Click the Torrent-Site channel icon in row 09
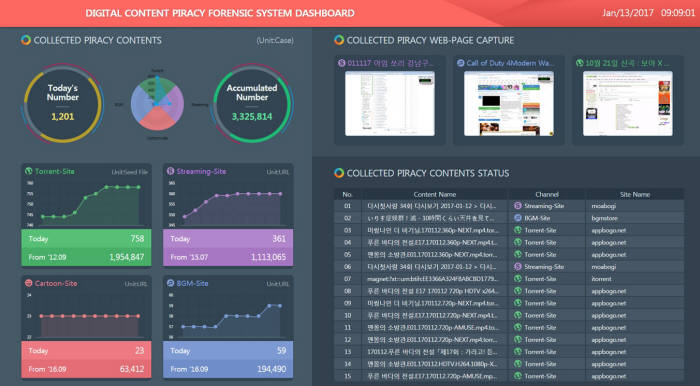700x386 pixels. click(518, 303)
